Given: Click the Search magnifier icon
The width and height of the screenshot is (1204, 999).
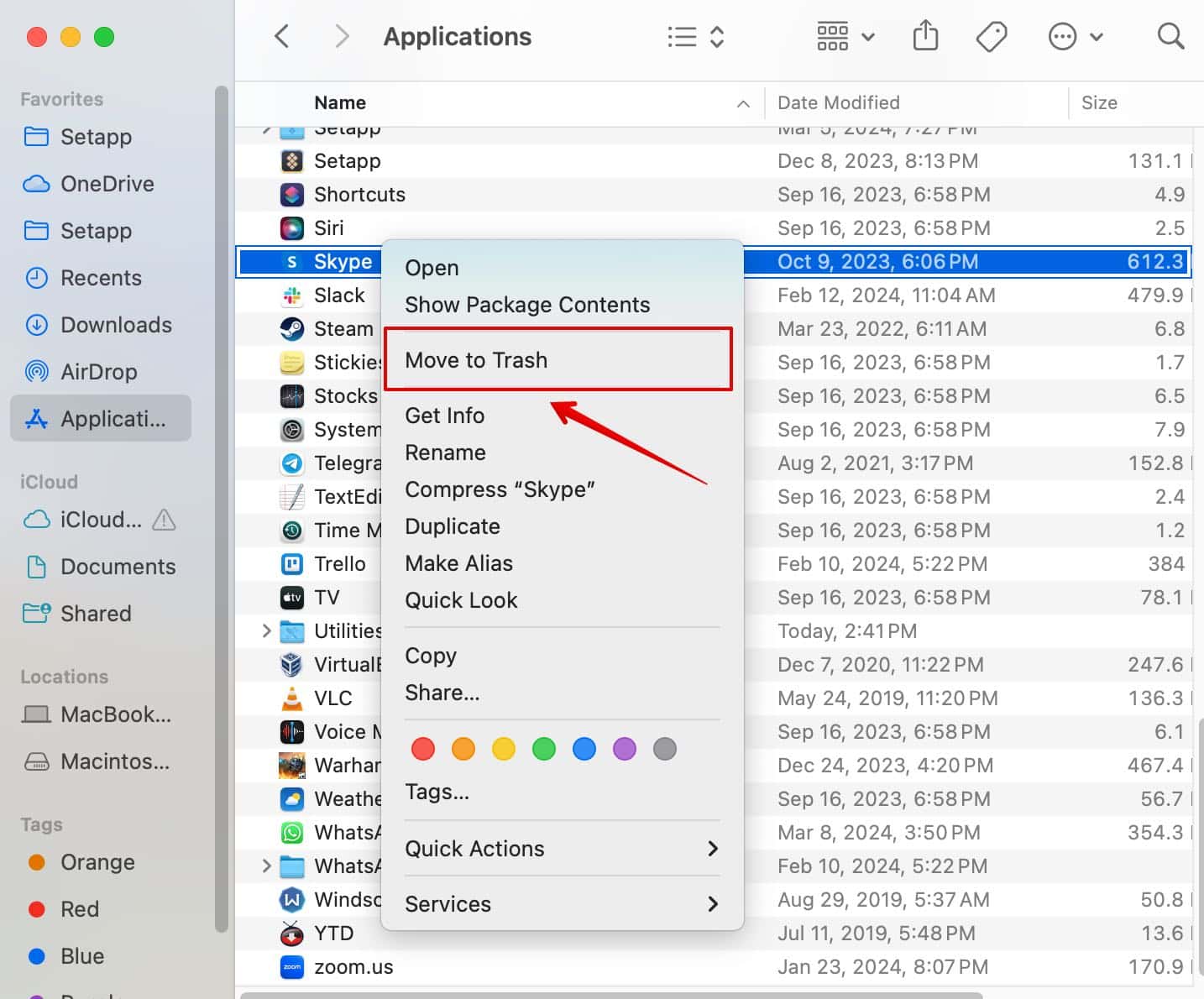Looking at the screenshot, I should point(1170,36).
